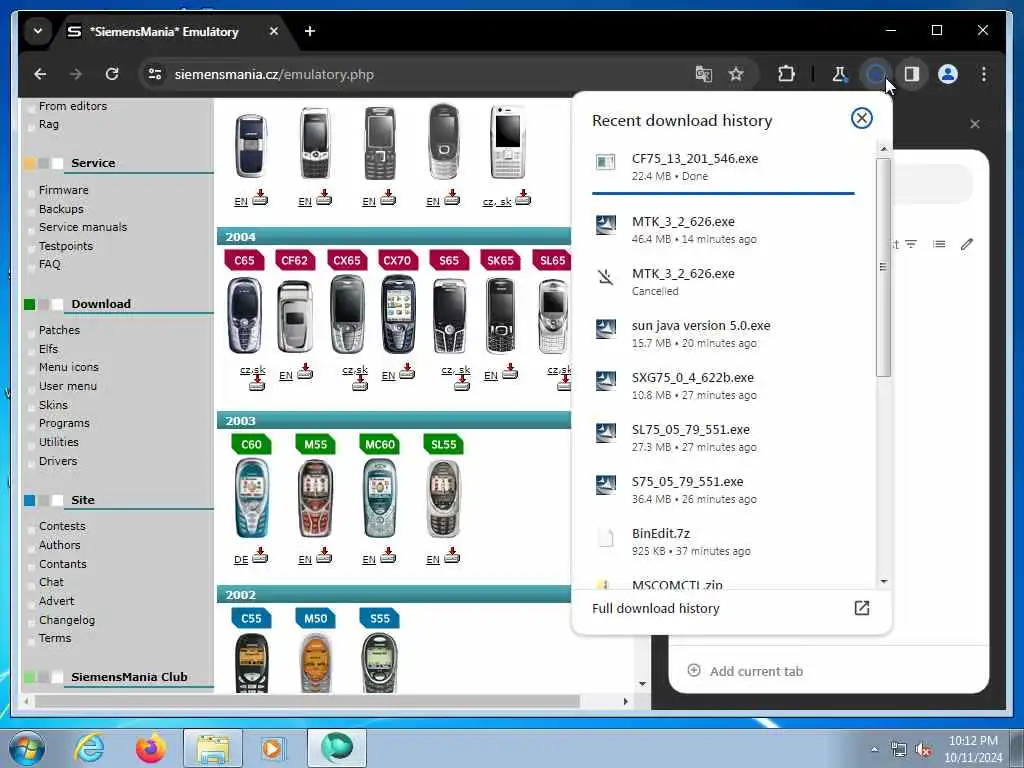
Task: Click Full download history link
Action: [x=656, y=608]
